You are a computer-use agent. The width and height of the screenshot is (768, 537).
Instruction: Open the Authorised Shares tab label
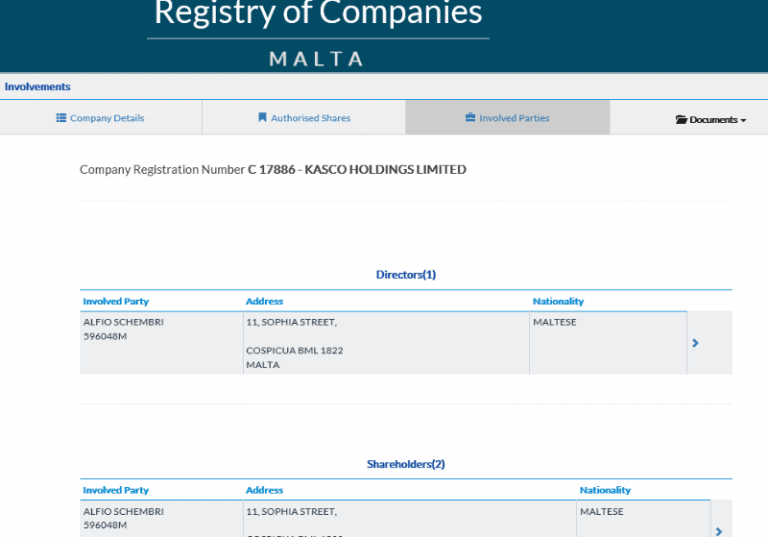click(x=310, y=118)
